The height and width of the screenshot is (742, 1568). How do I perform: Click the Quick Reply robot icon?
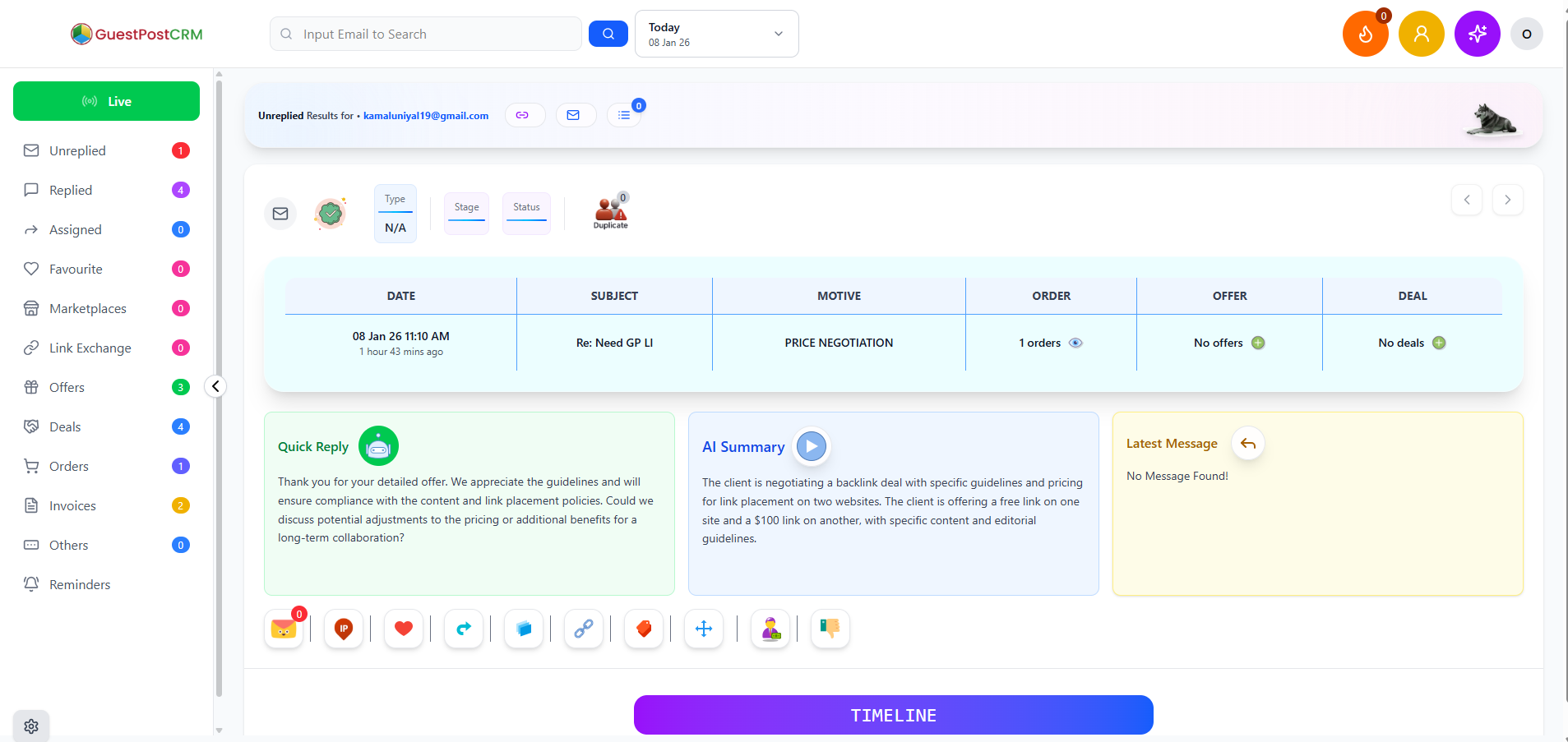coord(378,446)
